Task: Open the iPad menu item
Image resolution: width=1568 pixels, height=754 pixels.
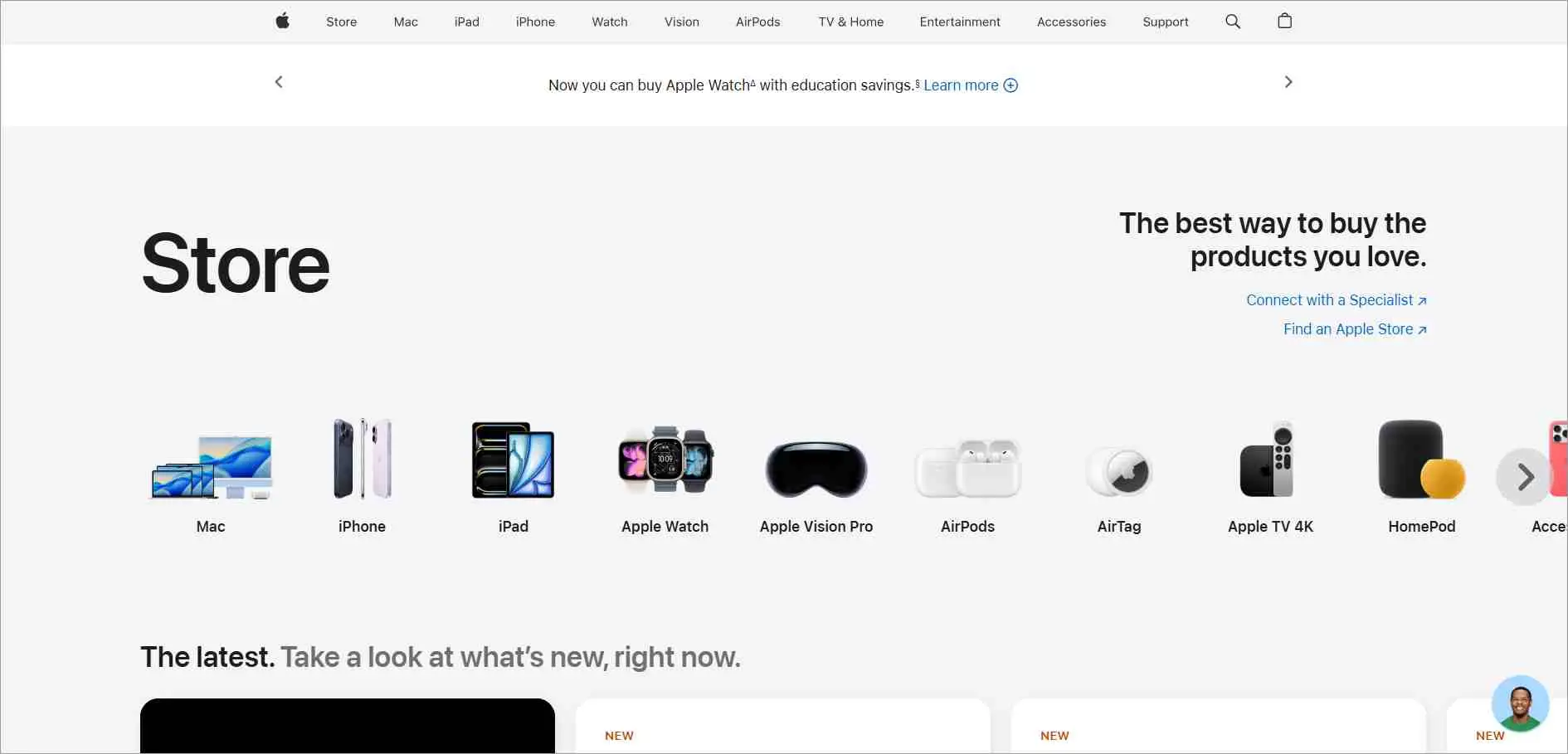Action: click(466, 22)
